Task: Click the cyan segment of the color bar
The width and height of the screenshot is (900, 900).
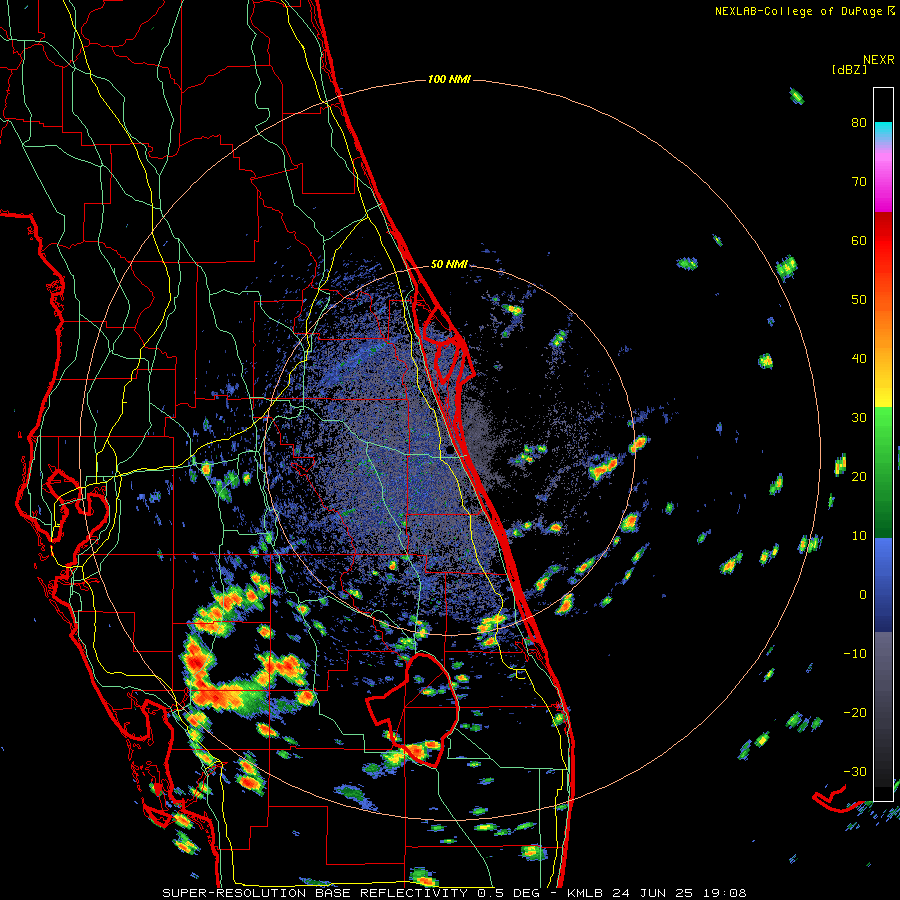Action: 883,131
